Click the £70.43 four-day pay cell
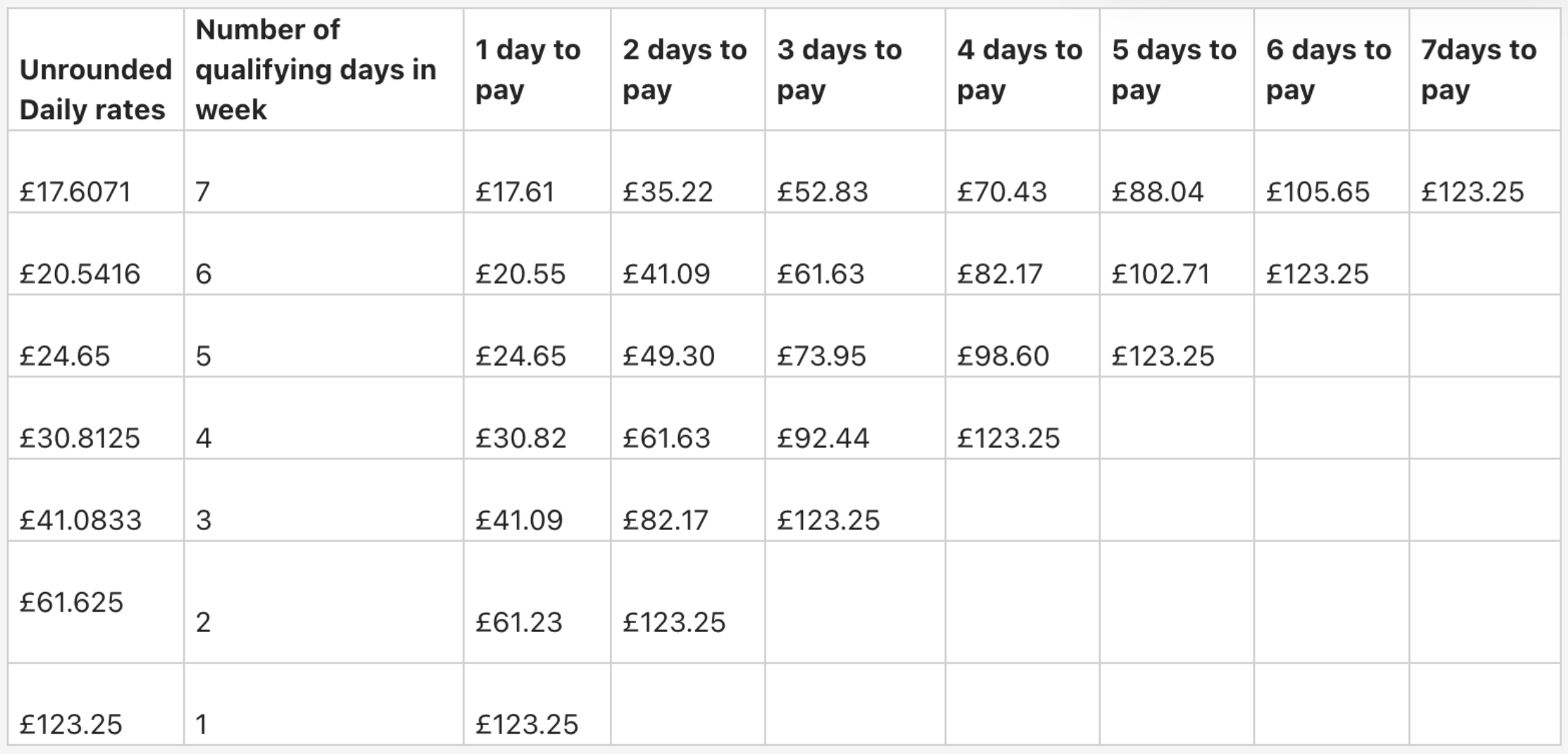Viewport: 1568px width, 754px height. pos(1022,171)
